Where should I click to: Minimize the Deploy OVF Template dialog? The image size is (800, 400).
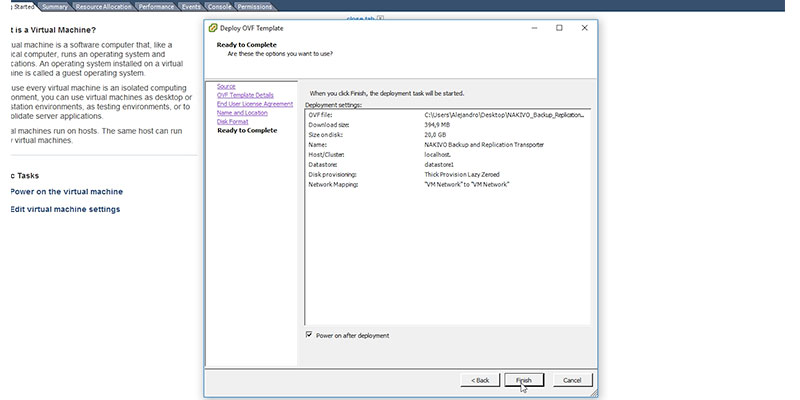[x=534, y=28]
